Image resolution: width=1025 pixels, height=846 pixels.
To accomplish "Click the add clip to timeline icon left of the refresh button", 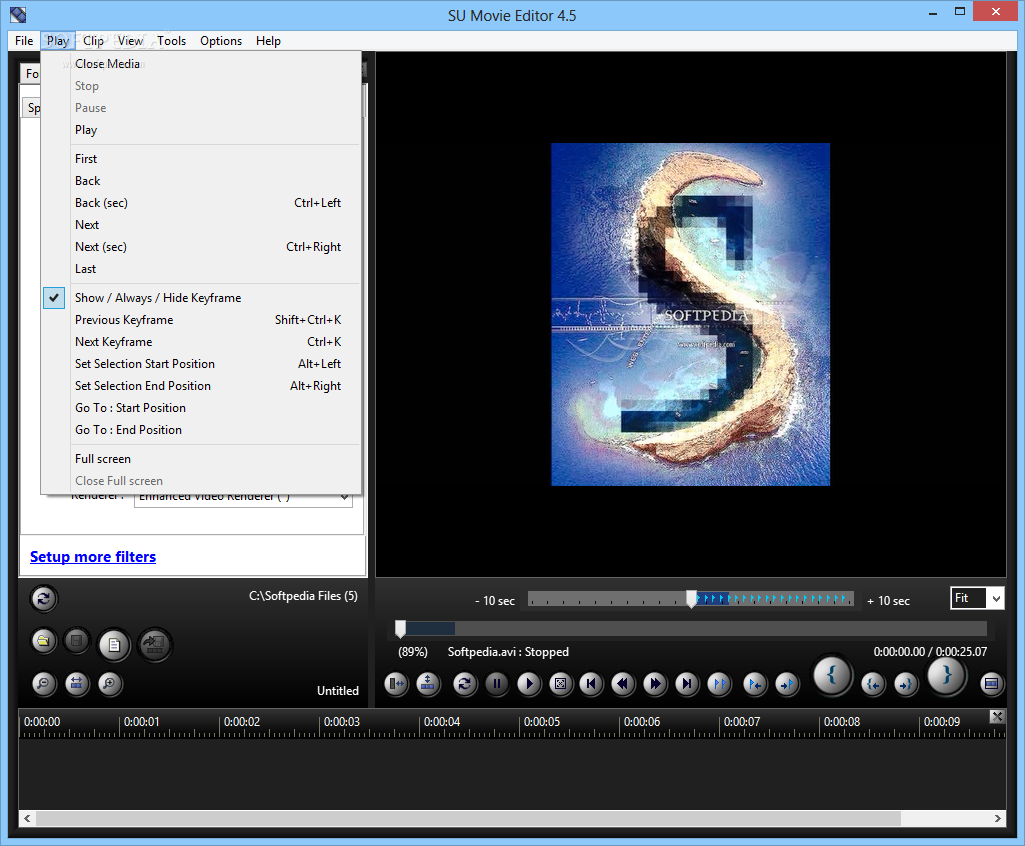I will [x=396, y=684].
